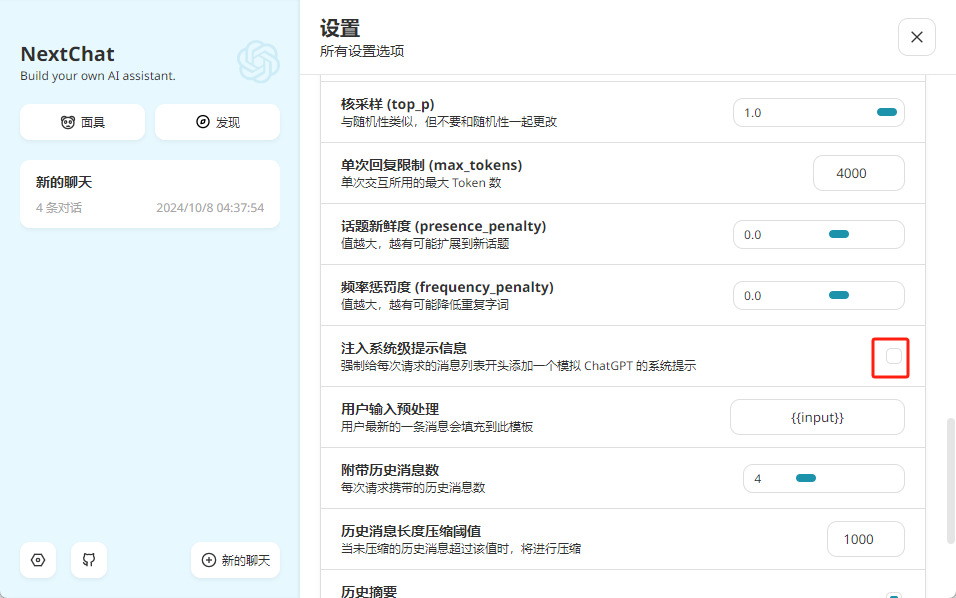956x598 pixels.
Task: Close the 设置 panel with X
Action: coord(916,37)
